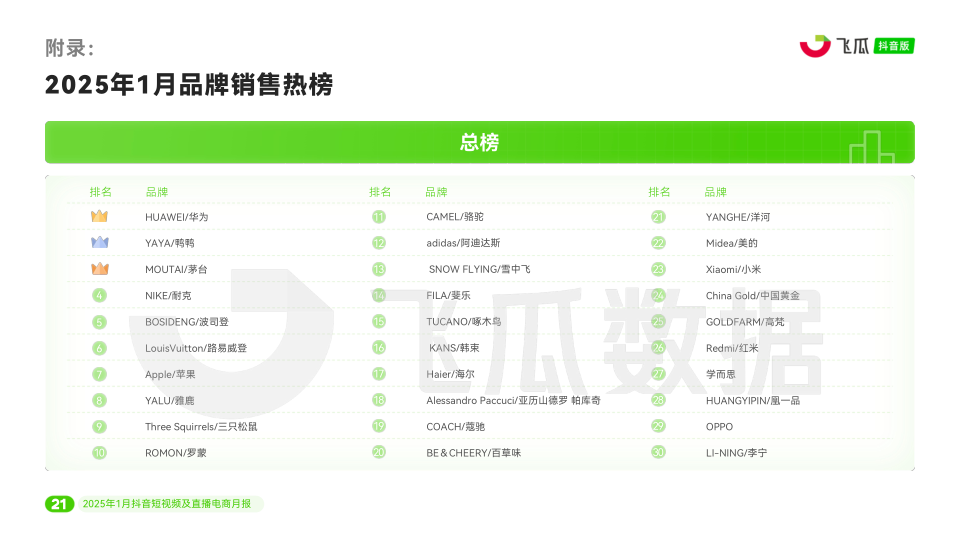Click rank 11 badge next to CAMEL/骆驼

point(379,217)
